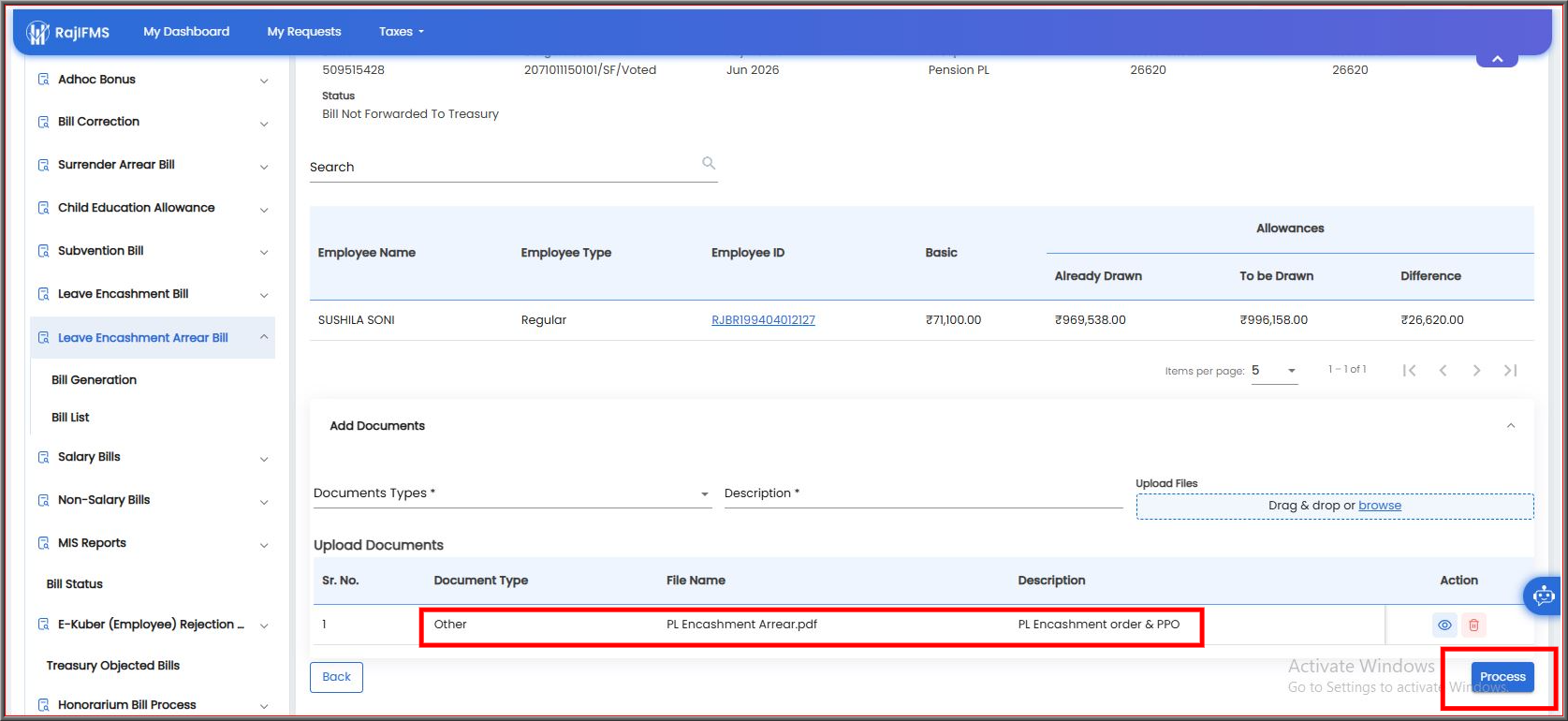
Task: Open My Dashboard in top navigation
Action: click(x=186, y=32)
